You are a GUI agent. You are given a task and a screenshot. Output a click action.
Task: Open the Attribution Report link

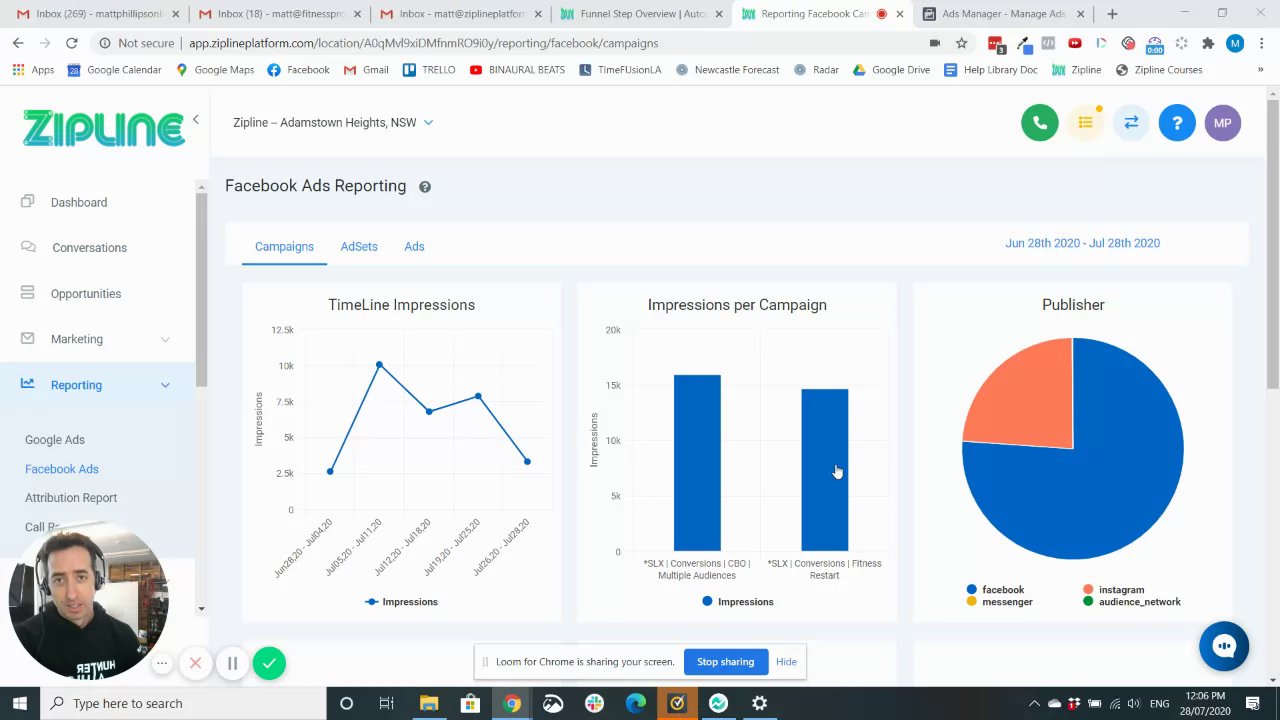click(71, 498)
